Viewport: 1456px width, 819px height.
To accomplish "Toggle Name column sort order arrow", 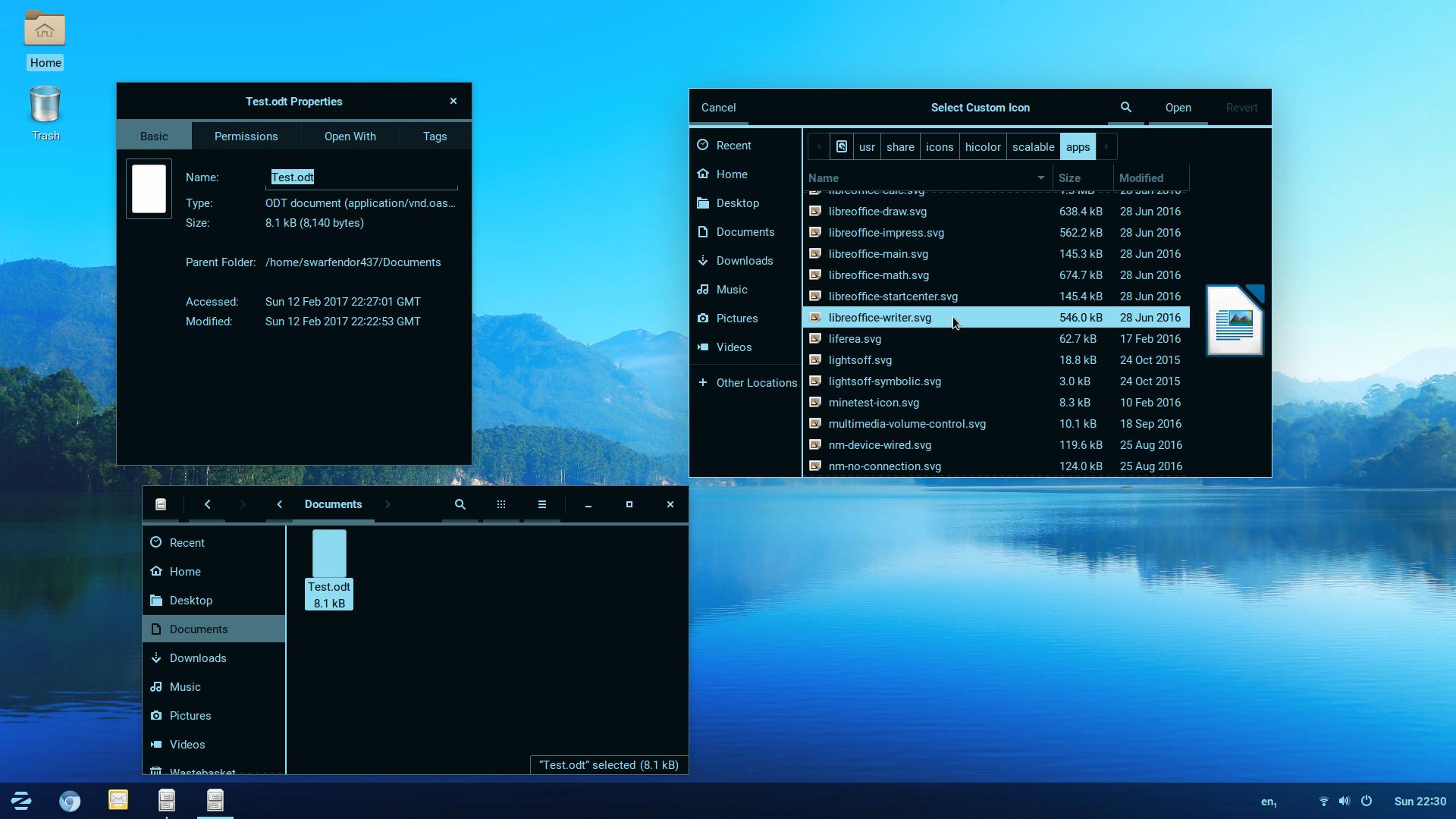I will 1040,178.
